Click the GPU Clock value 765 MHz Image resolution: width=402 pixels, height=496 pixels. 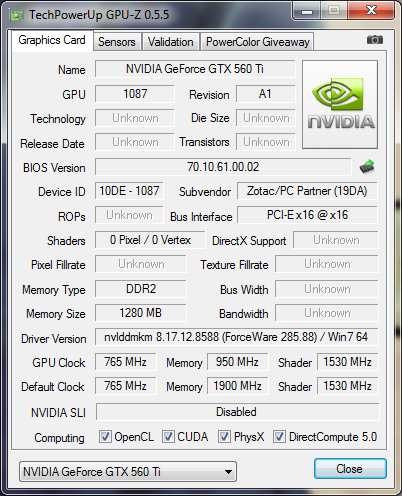[125, 362]
